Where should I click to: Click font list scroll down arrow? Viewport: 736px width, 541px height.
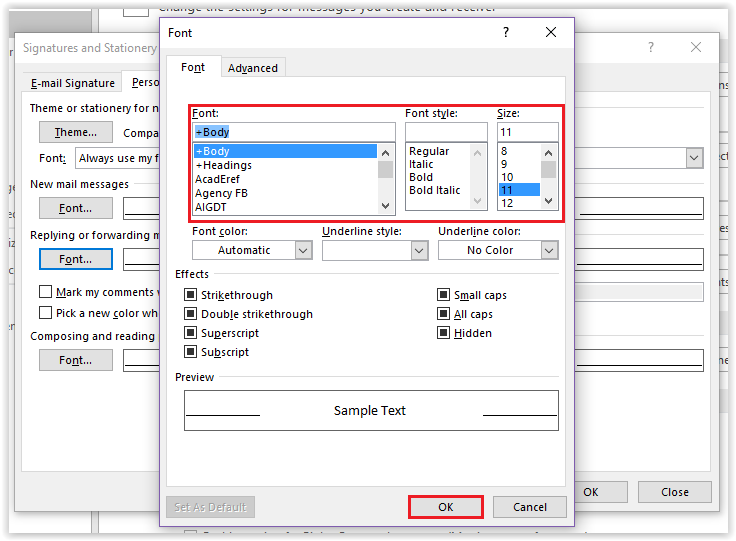385,206
